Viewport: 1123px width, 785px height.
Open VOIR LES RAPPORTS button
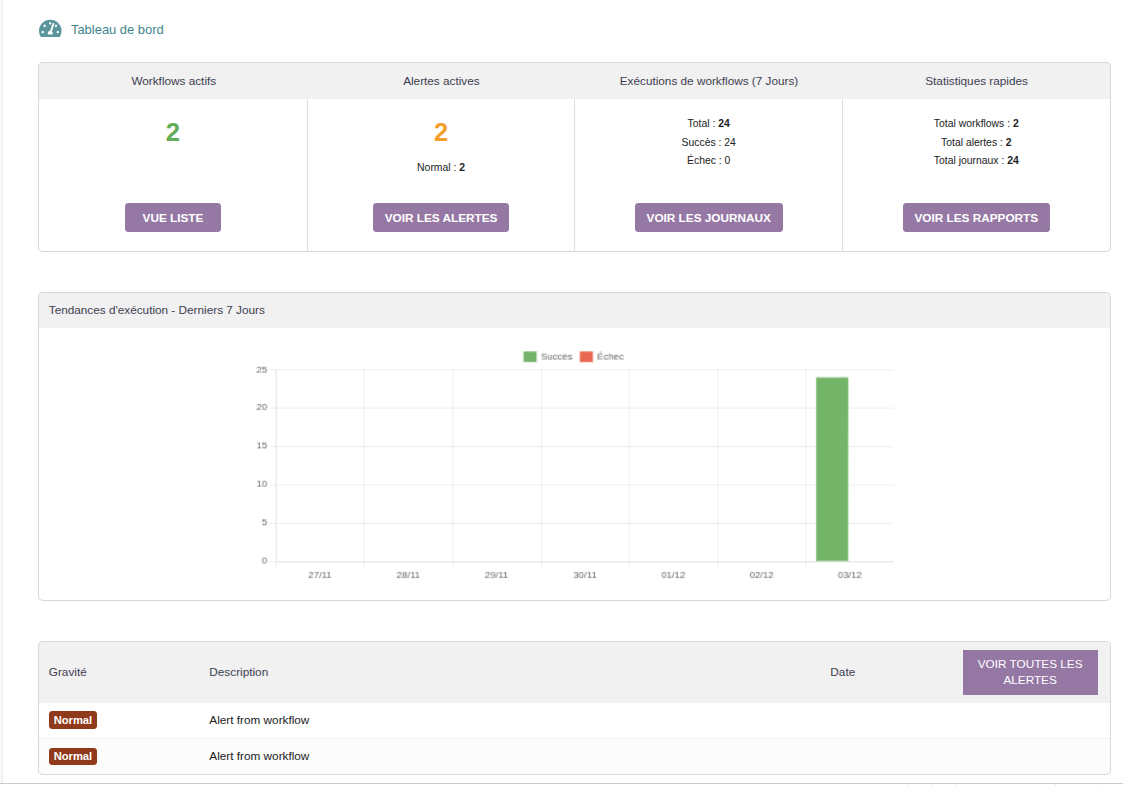click(976, 218)
